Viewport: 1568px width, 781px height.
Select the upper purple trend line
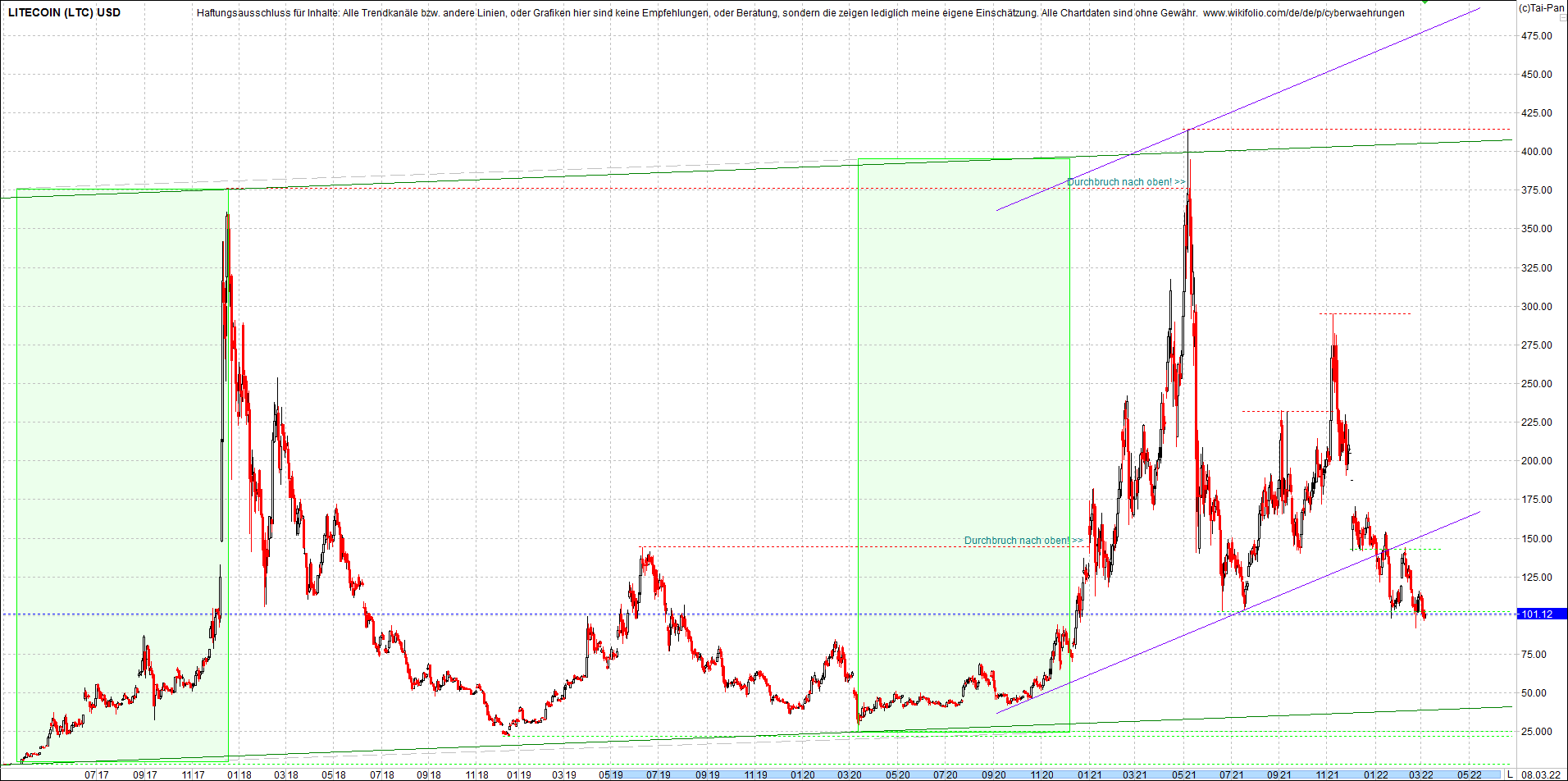(1238, 109)
